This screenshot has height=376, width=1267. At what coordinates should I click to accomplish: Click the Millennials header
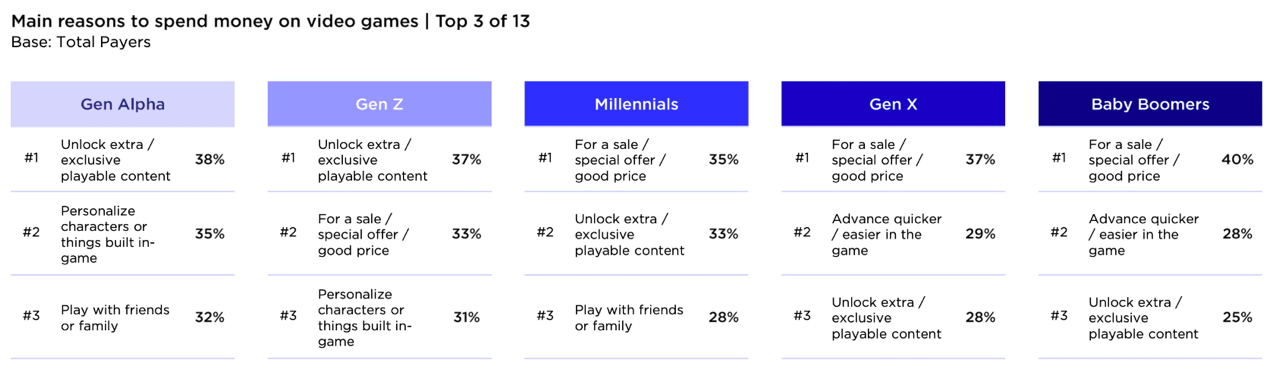coord(636,104)
